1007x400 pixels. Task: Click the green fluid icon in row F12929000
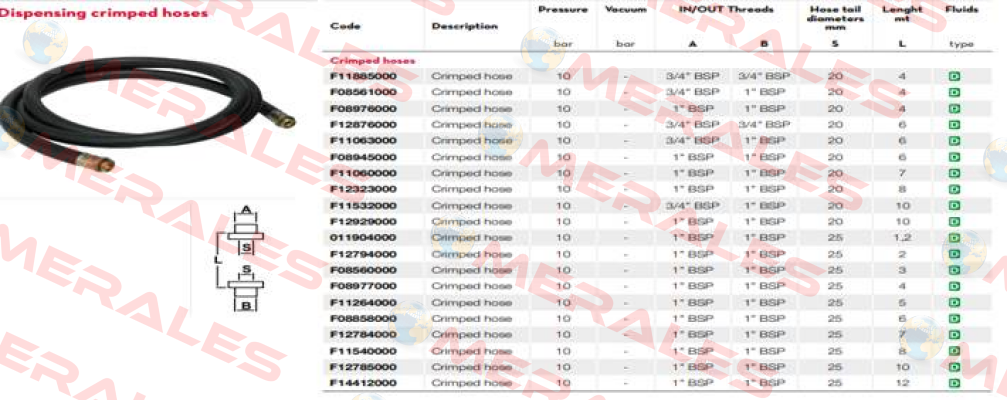(x=954, y=222)
